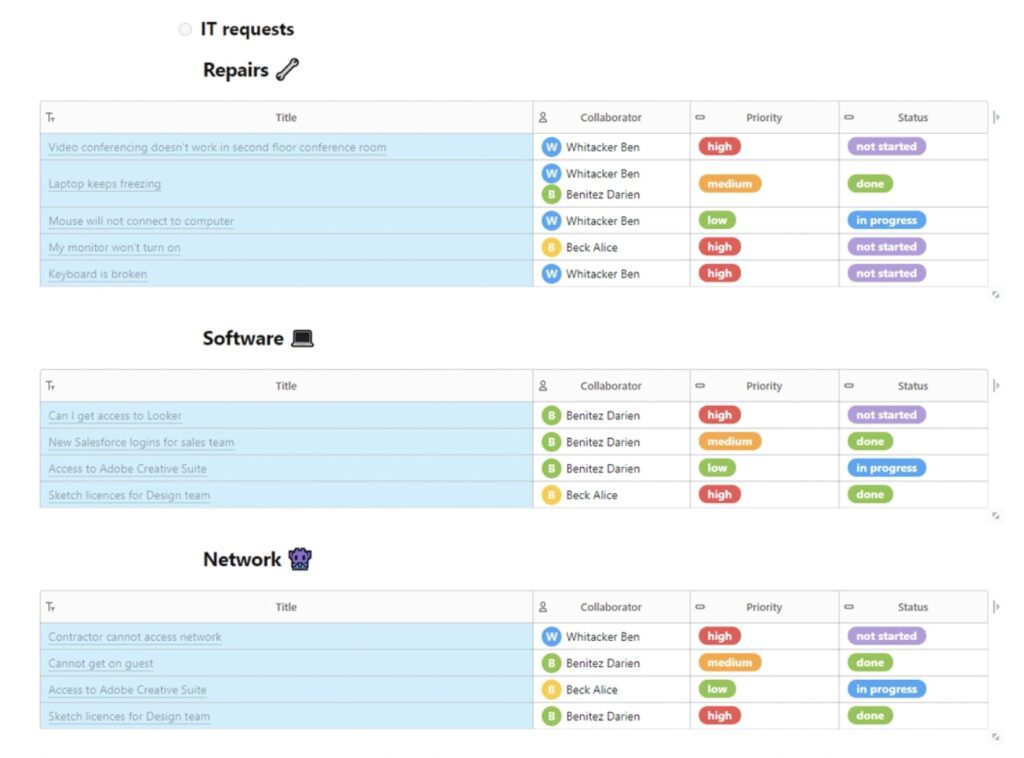Click the monster emoji next to Network
Image resolution: width=1024 pixels, height=758 pixels.
point(300,559)
